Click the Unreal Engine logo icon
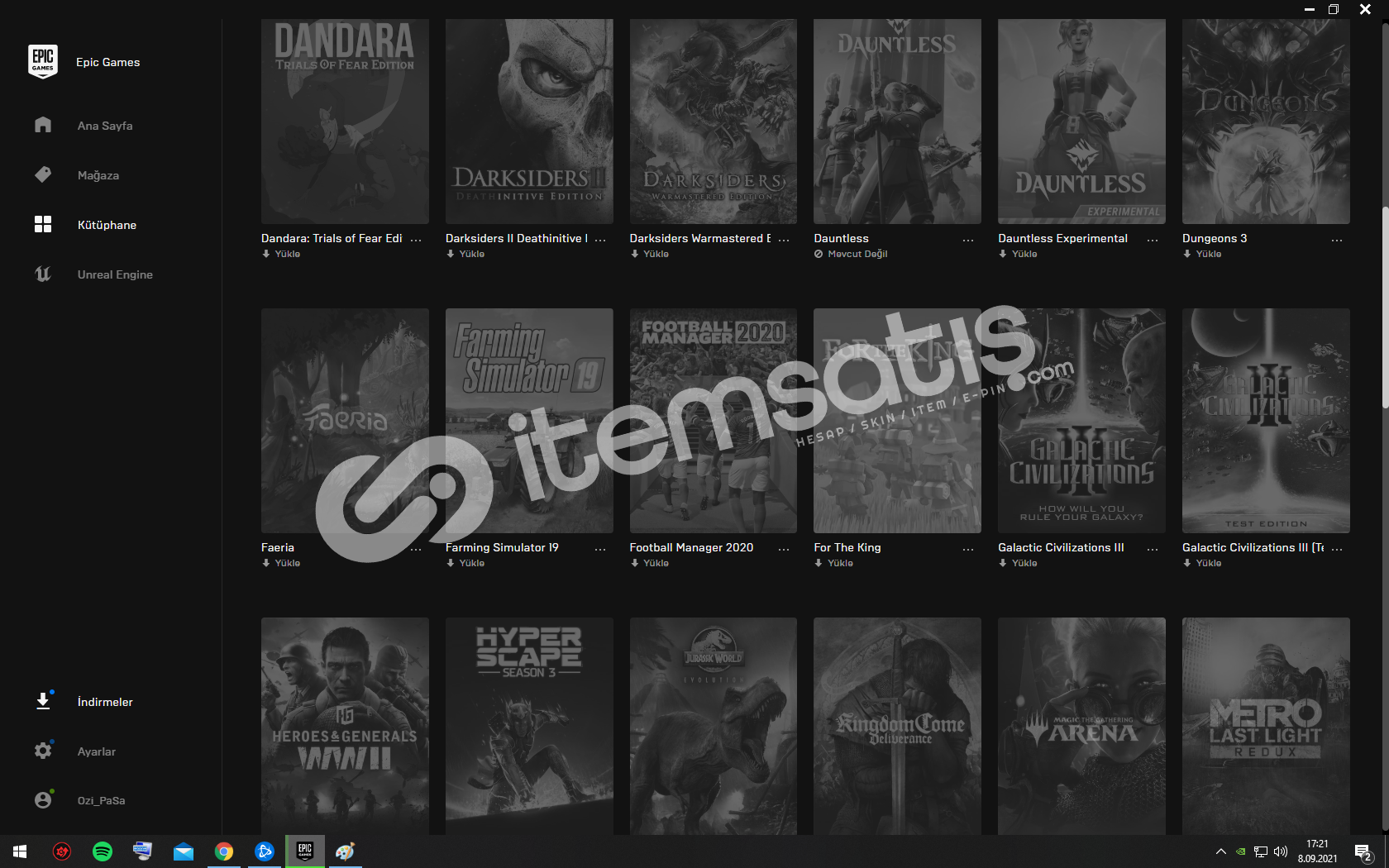The image size is (1389, 868). 43,274
